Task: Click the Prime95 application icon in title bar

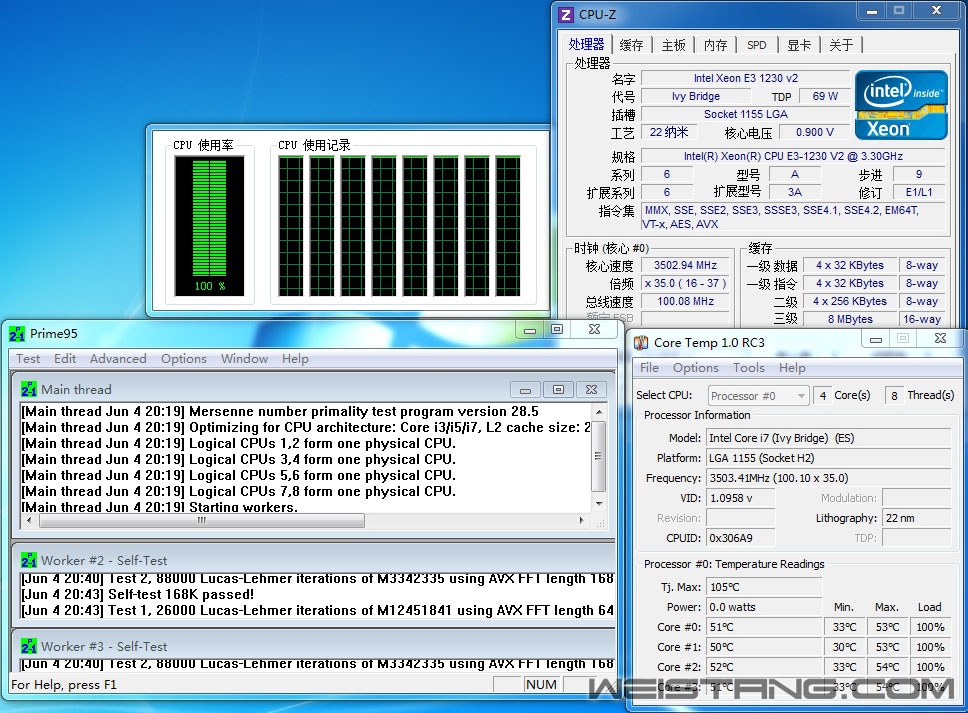Action: click(17, 334)
